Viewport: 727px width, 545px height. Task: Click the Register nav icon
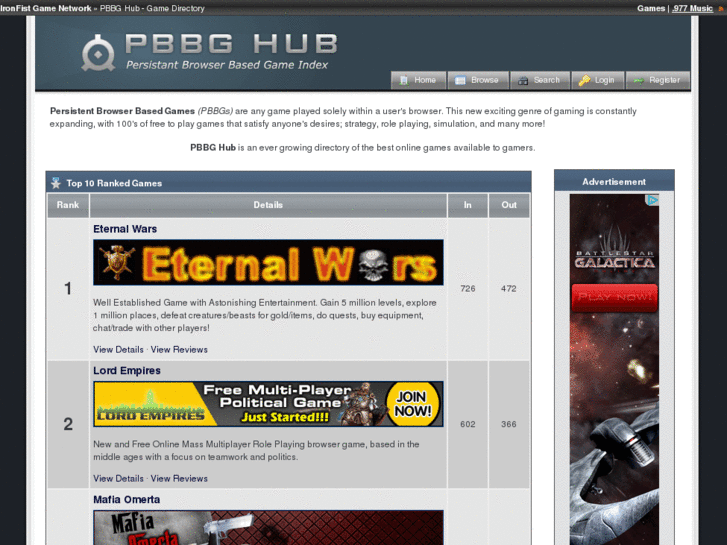(x=638, y=81)
